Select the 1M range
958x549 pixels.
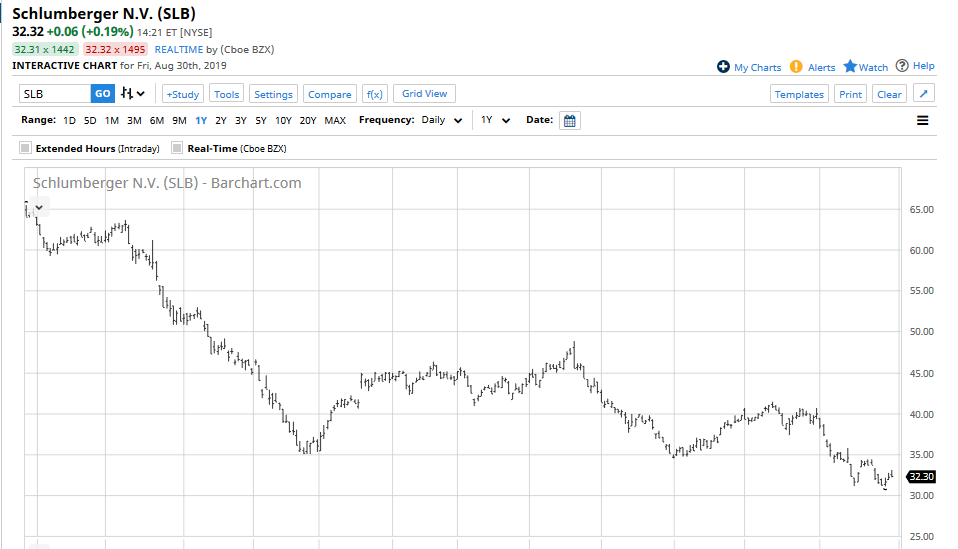click(112, 120)
